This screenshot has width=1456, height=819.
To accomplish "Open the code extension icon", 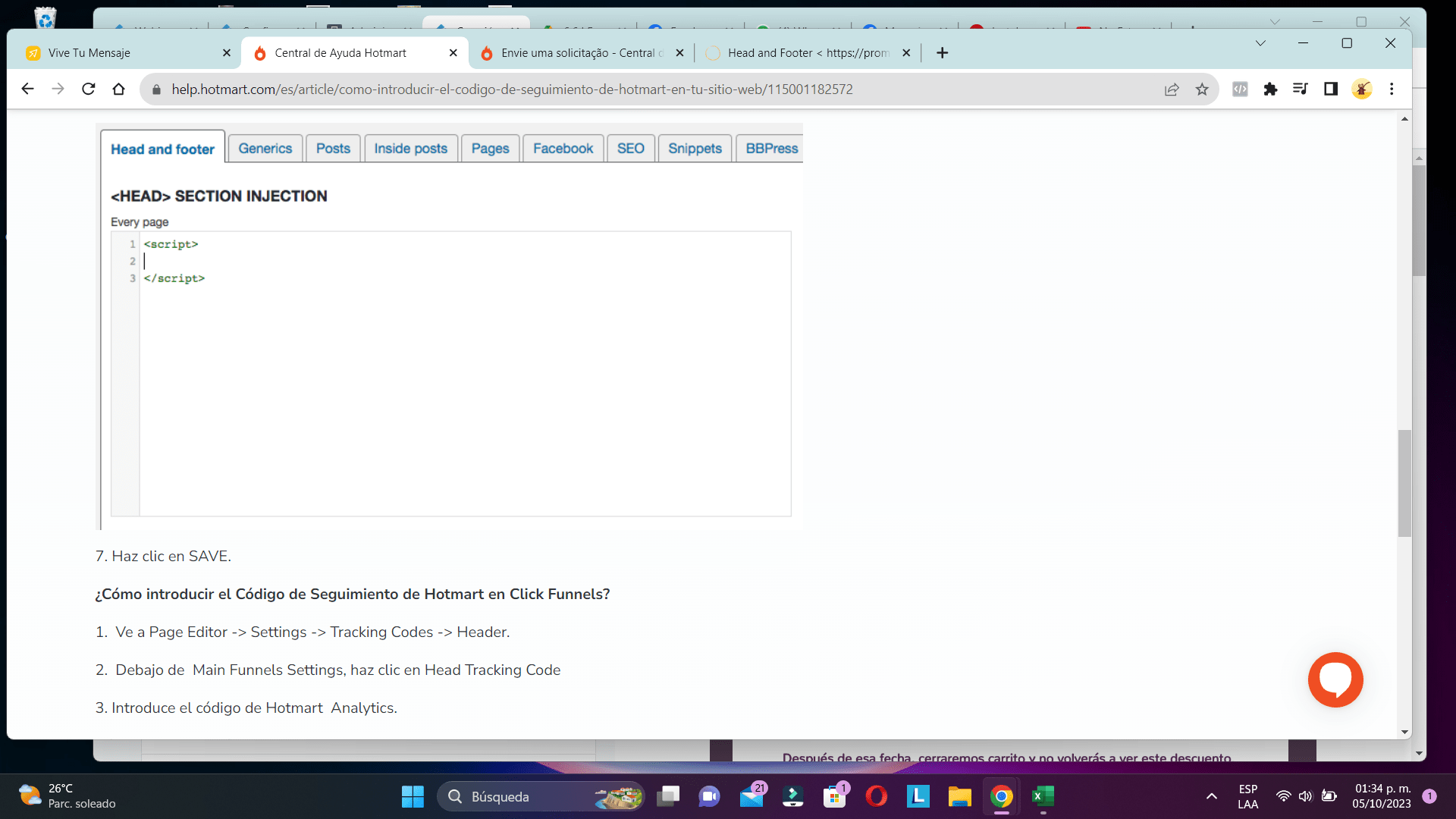I will [x=1240, y=89].
